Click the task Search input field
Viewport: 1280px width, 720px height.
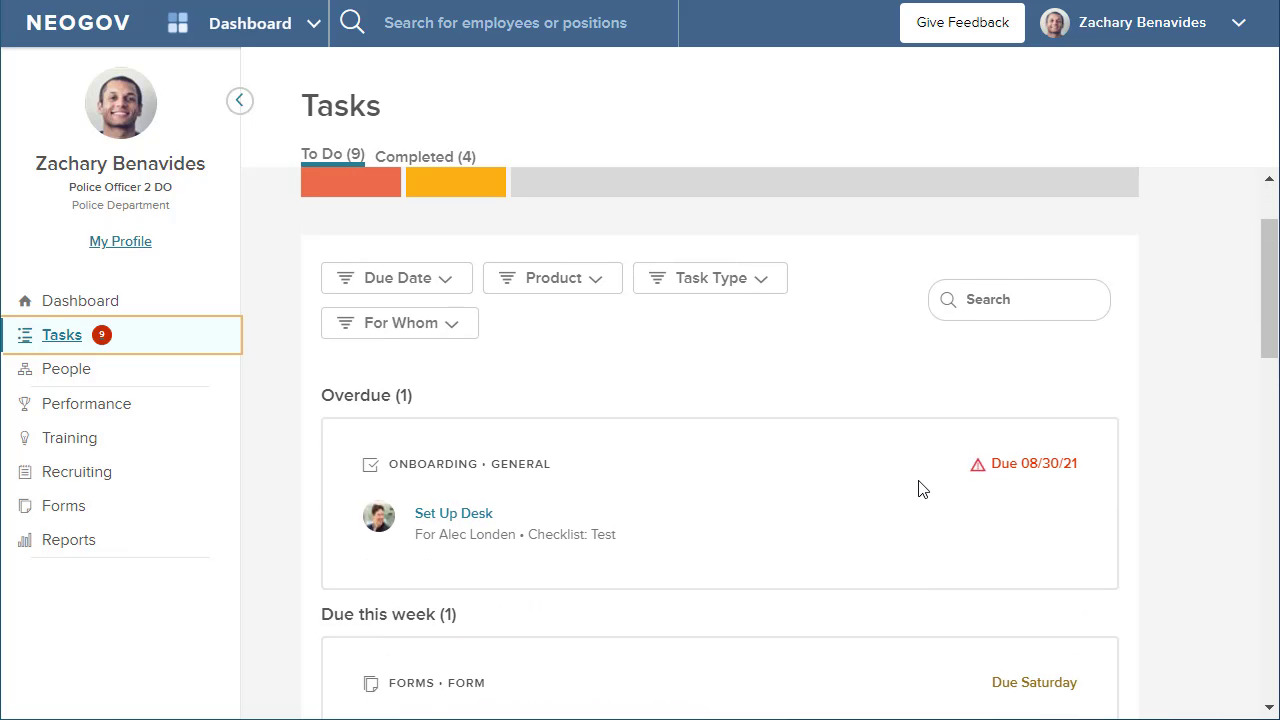pyautogui.click(x=1030, y=300)
